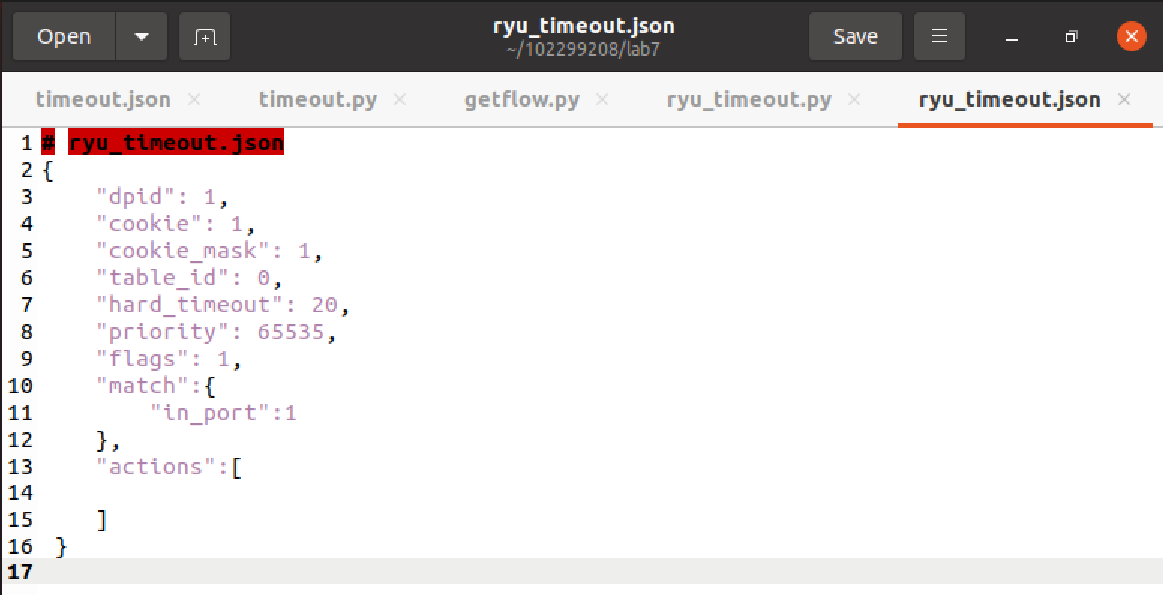1163x595 pixels.
Task: Click the new document icon button
Action: [205, 36]
